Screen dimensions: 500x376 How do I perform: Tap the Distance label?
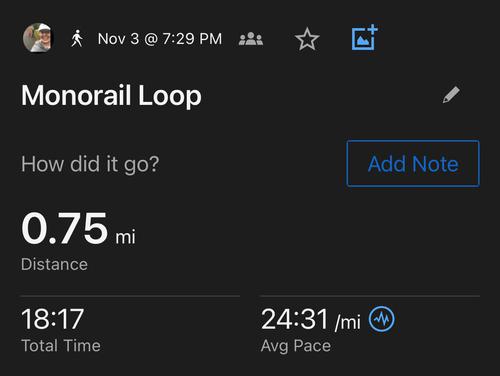(x=54, y=264)
